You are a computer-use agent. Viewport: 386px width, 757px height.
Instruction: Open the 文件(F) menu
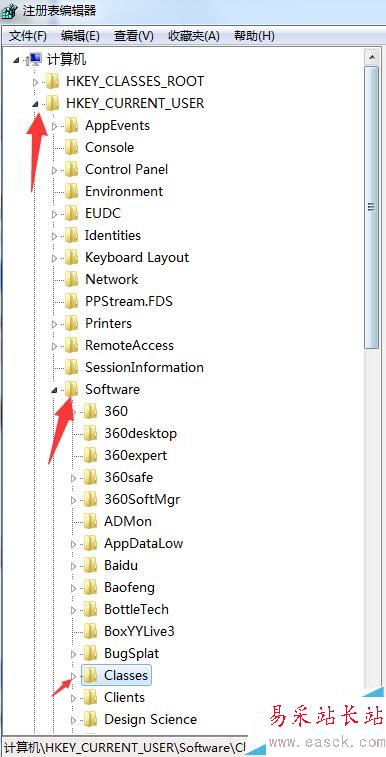[29, 36]
